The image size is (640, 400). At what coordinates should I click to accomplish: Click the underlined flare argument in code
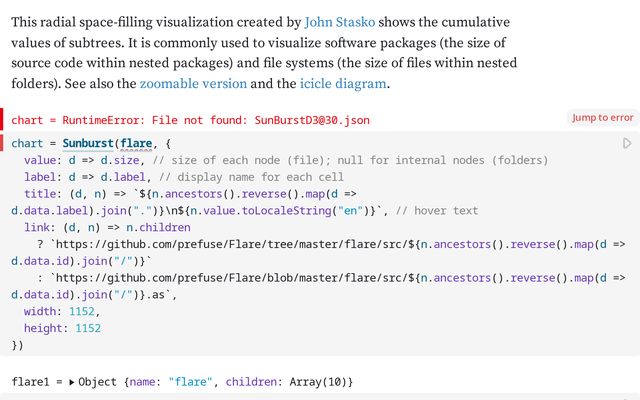pos(139,144)
